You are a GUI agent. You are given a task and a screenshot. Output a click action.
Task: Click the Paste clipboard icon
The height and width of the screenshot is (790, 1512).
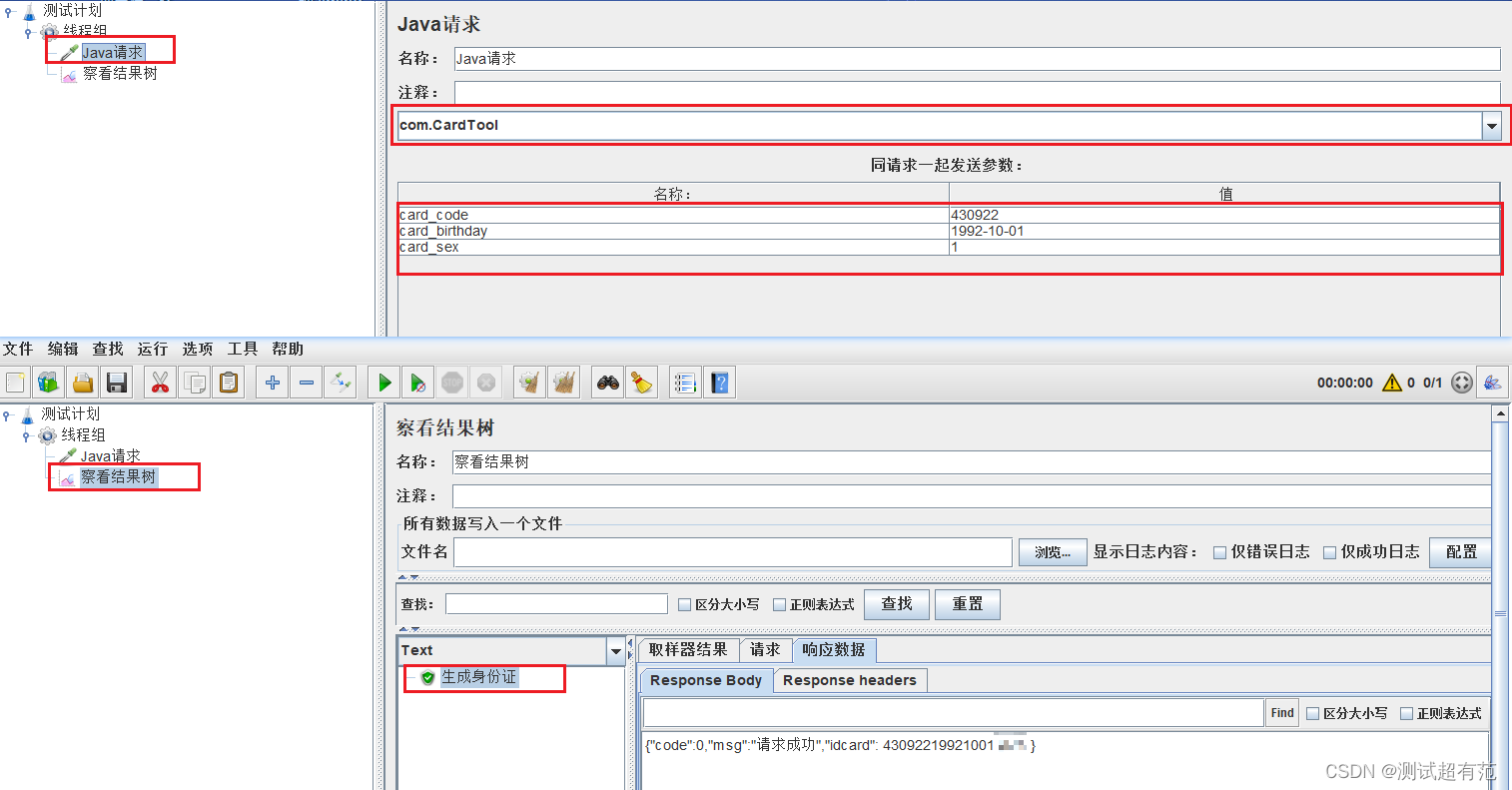point(228,382)
